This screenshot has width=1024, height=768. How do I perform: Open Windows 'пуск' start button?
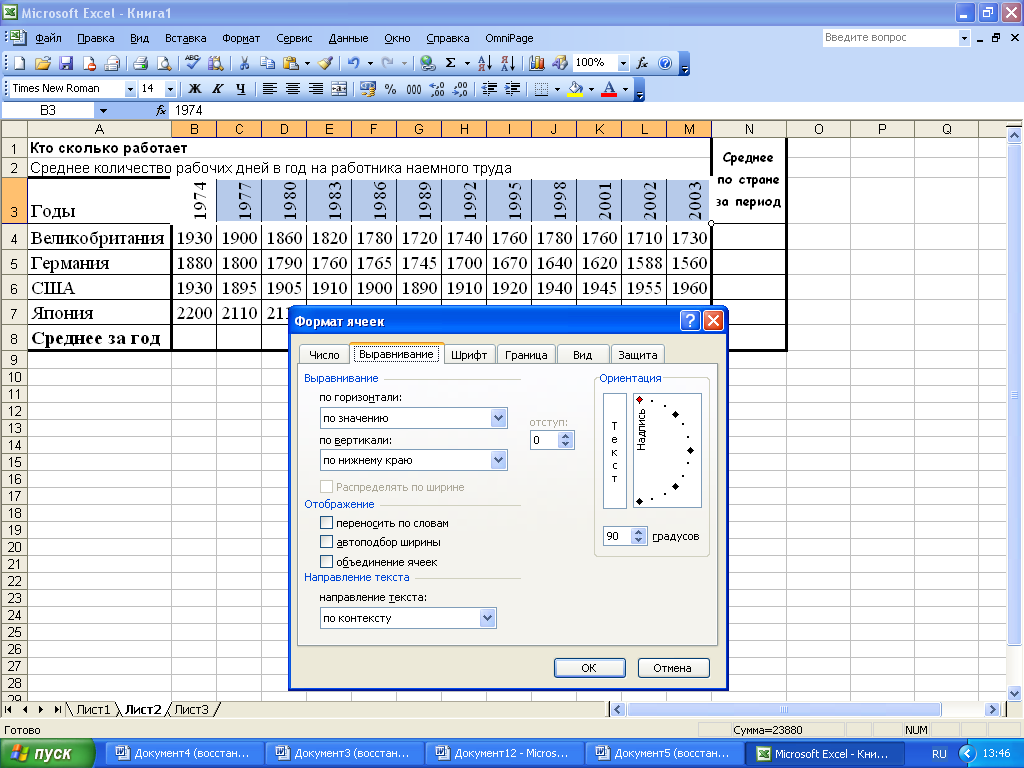46,753
